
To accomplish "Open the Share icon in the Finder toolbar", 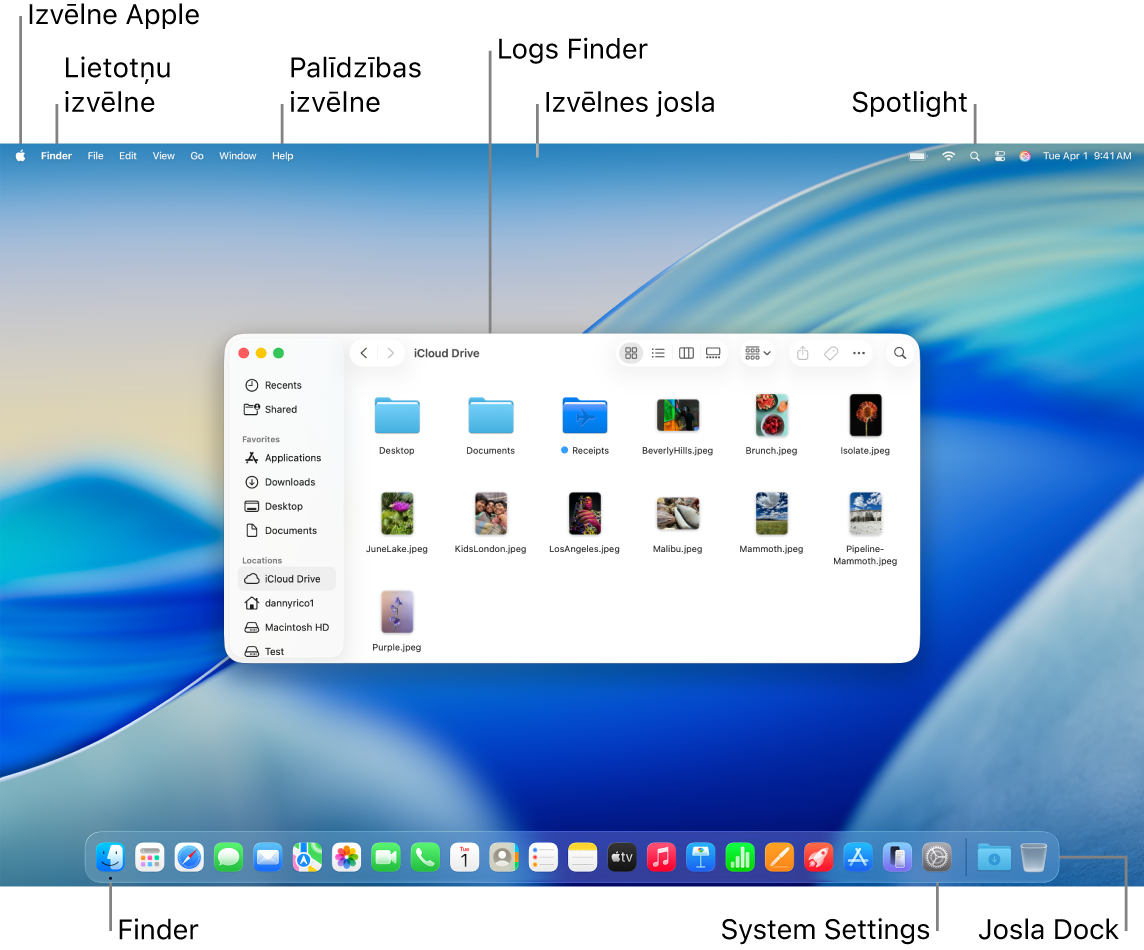I will click(x=802, y=353).
